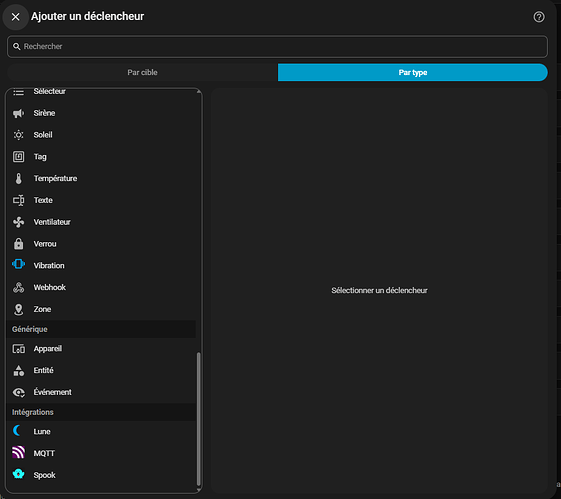This screenshot has width=561, height=499.
Task: Open the help icon in dialog header
Action: [x=539, y=17]
